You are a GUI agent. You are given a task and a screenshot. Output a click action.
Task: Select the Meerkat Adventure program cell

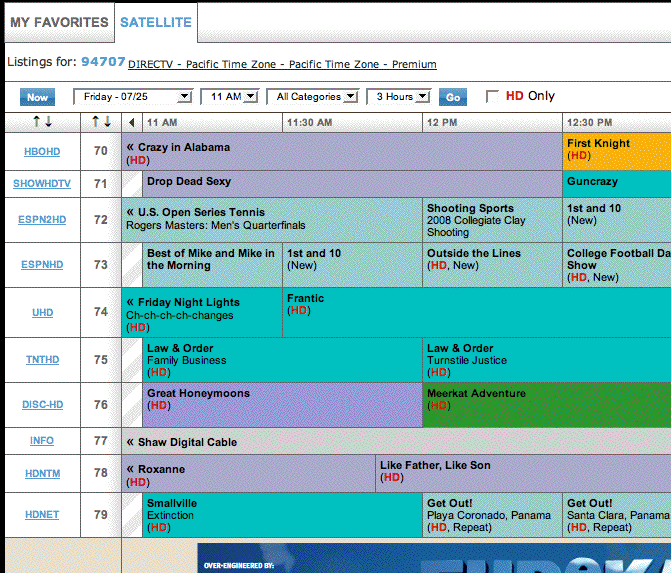[x=545, y=404]
